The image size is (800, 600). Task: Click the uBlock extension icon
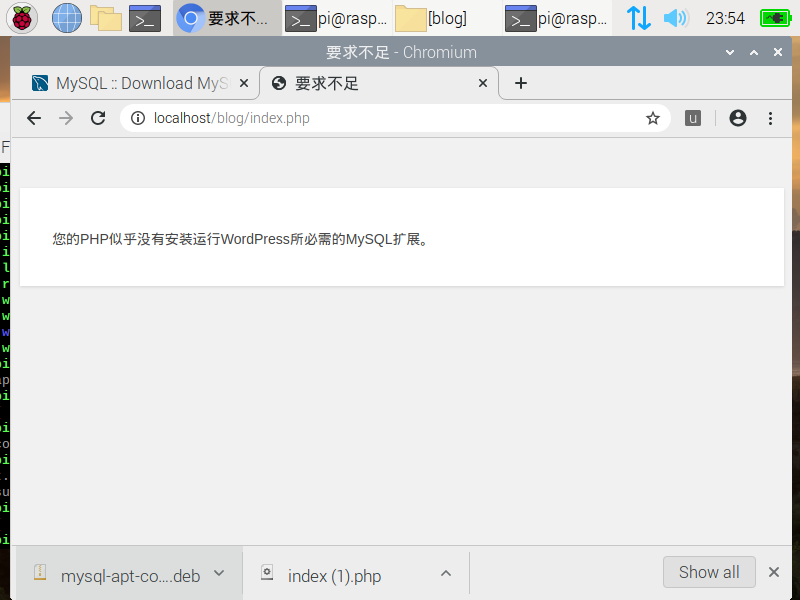point(692,118)
